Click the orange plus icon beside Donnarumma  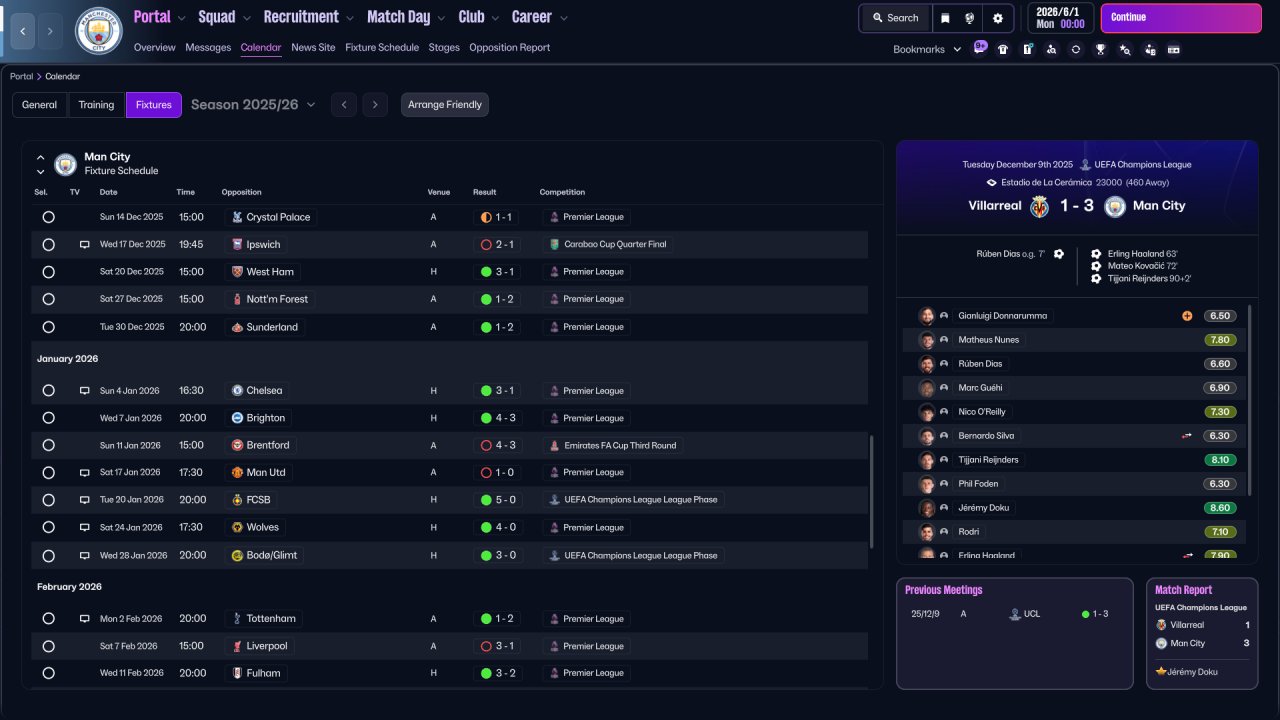1187,316
